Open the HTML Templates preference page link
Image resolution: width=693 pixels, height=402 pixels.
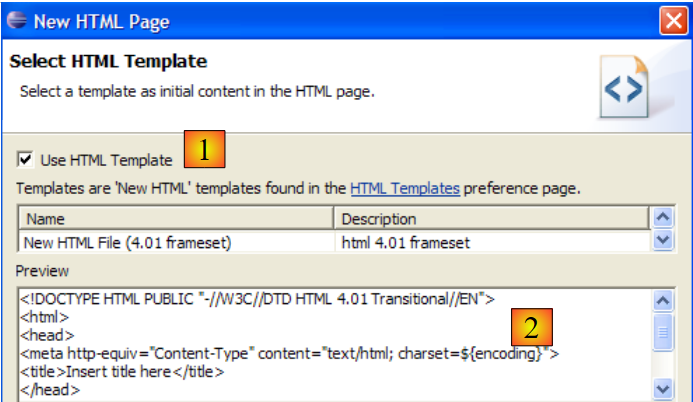click(405, 187)
